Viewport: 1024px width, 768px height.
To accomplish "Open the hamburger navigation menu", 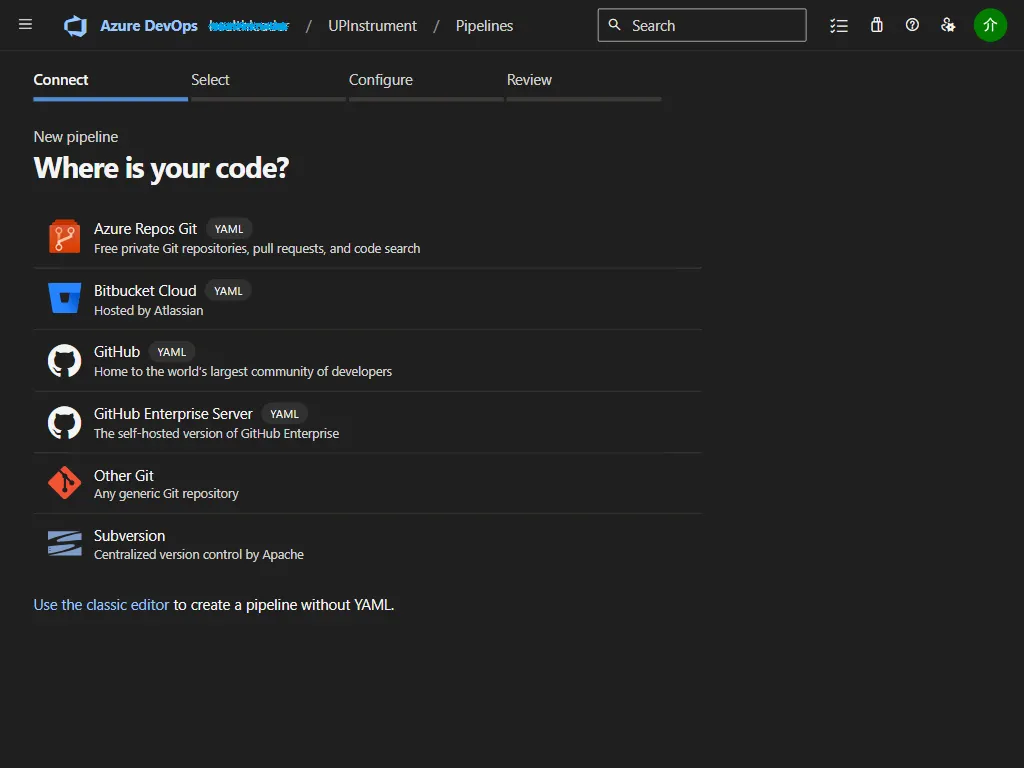I will coord(25,25).
